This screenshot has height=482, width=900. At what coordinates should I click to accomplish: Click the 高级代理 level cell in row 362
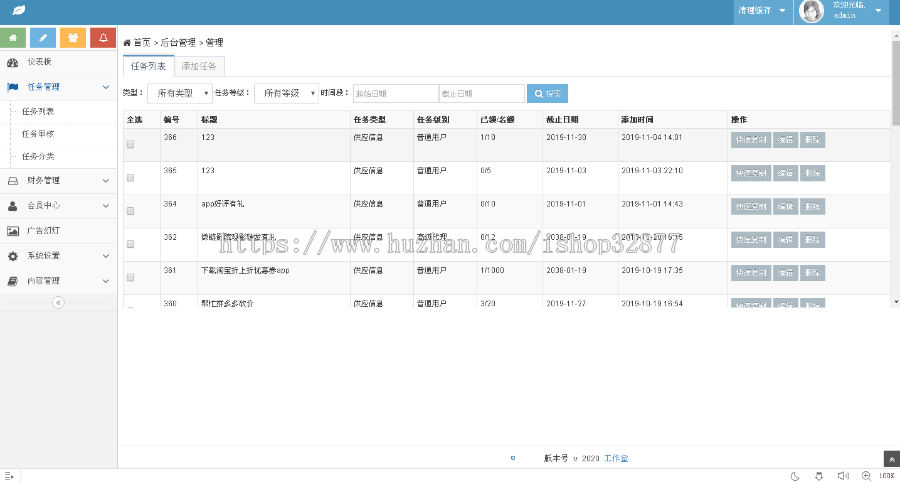click(432, 237)
